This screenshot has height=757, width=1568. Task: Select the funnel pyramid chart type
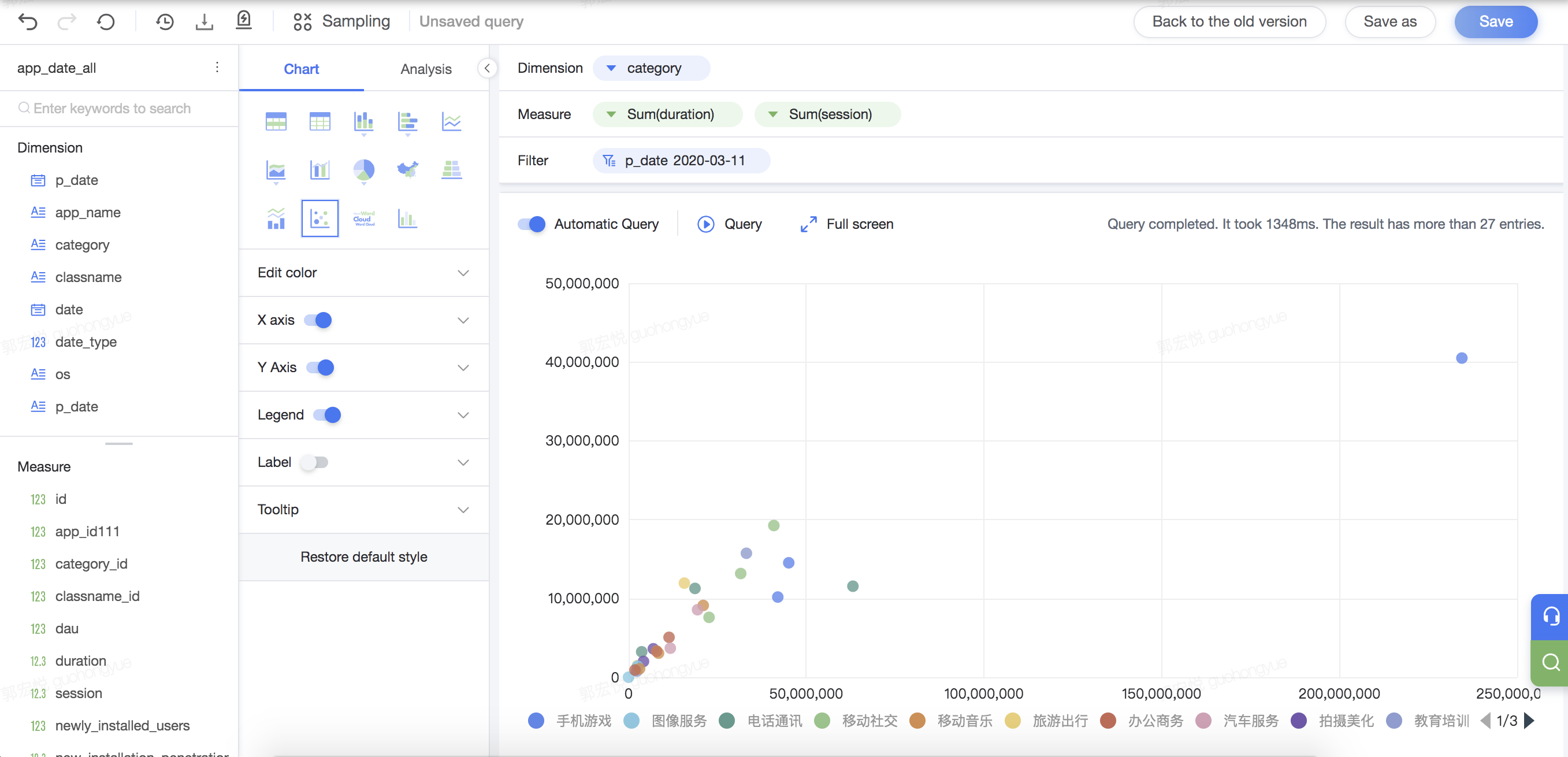(452, 169)
